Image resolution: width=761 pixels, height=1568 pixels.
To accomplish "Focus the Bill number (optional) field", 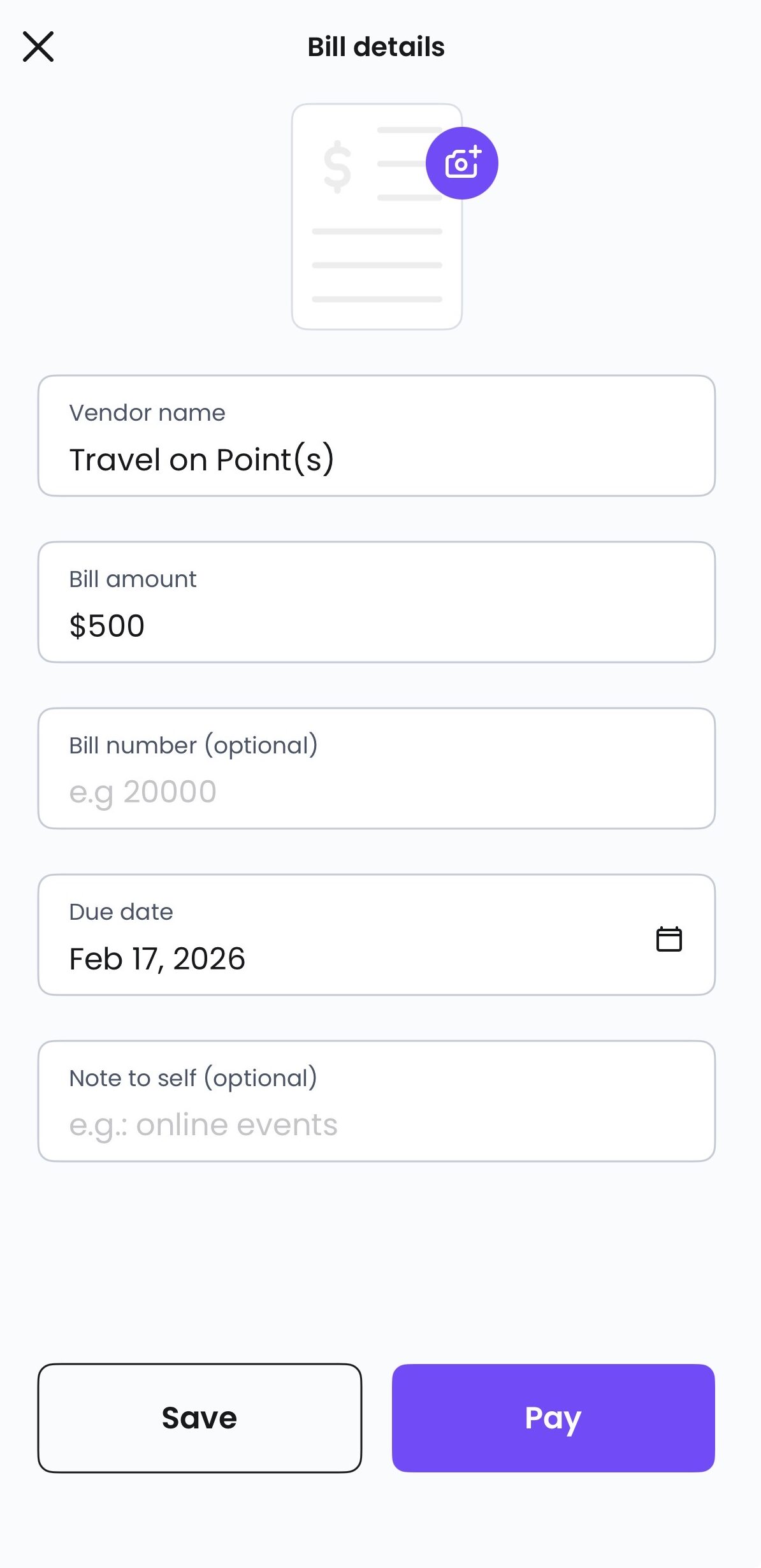I will [x=377, y=769].
